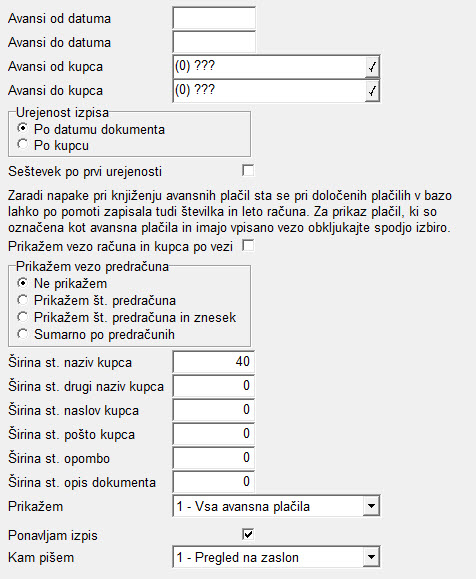Choose Prikažem št. predračuna option
The height and width of the screenshot is (579, 476).
pos(23,300)
